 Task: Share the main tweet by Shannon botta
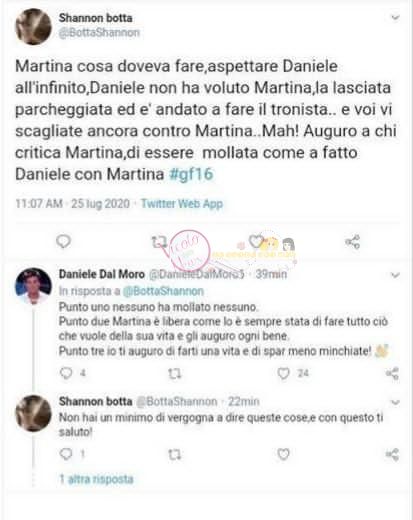352,241
